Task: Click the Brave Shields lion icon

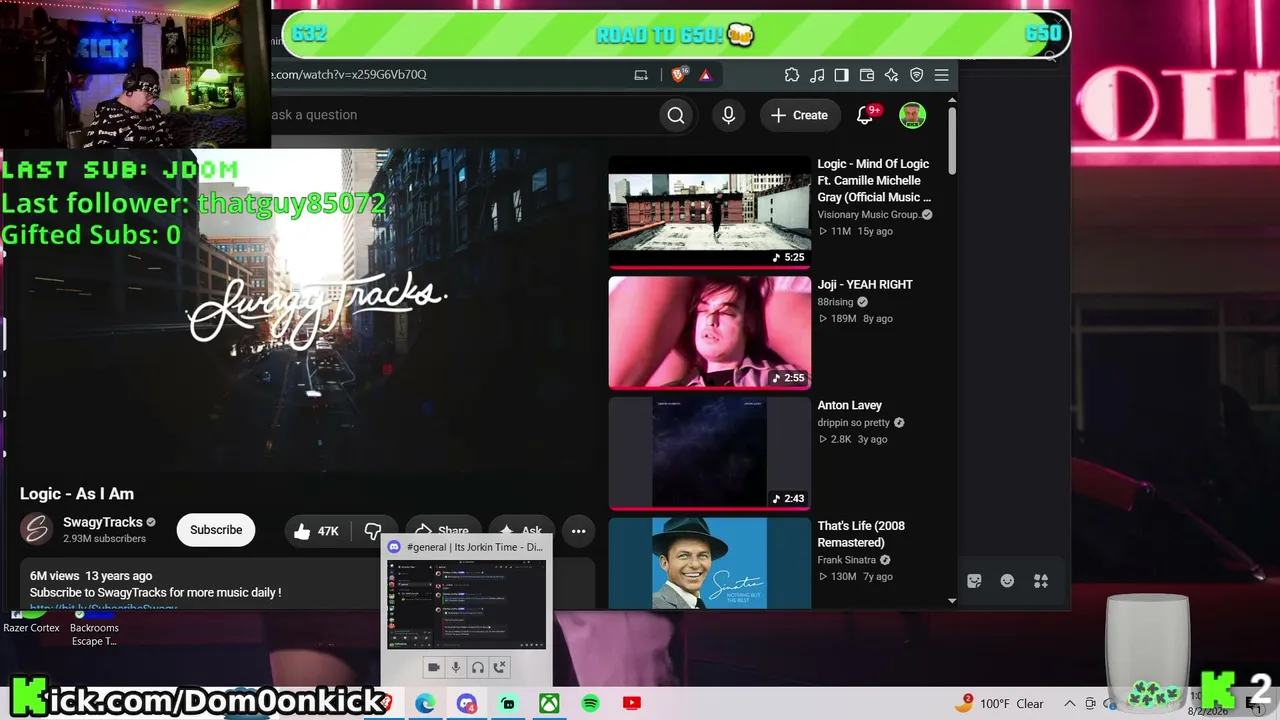Action: (x=680, y=75)
